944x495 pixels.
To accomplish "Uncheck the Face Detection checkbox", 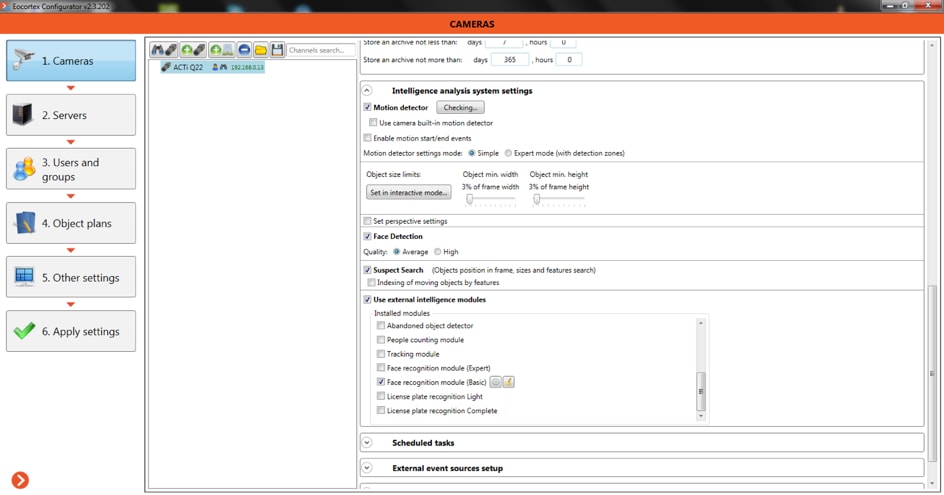I will pos(368,237).
